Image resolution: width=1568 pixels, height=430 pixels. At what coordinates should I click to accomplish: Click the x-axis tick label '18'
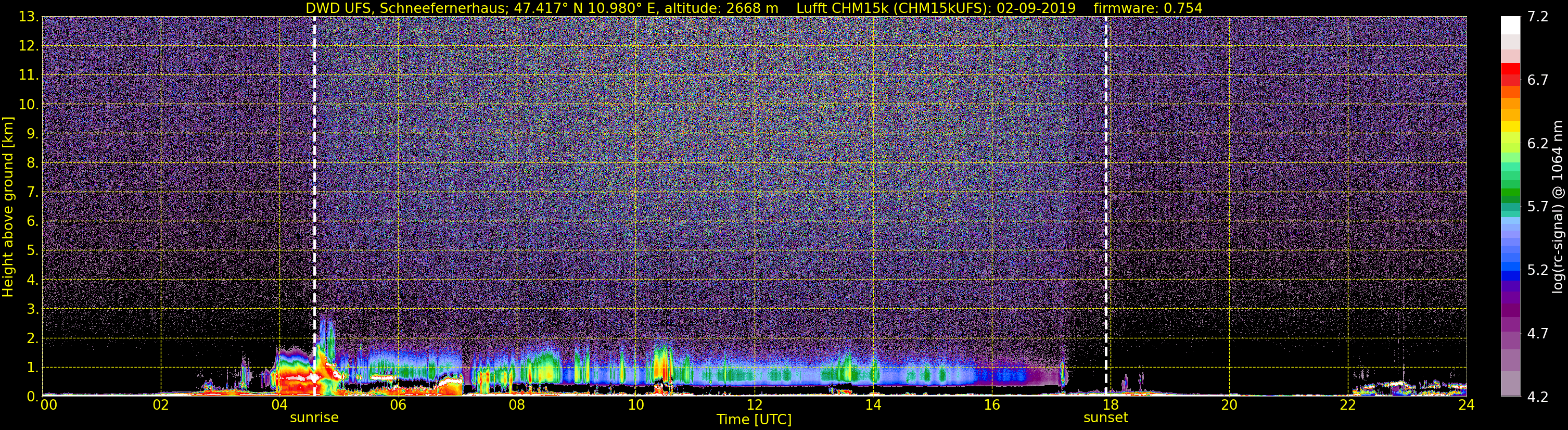[x=1110, y=406]
